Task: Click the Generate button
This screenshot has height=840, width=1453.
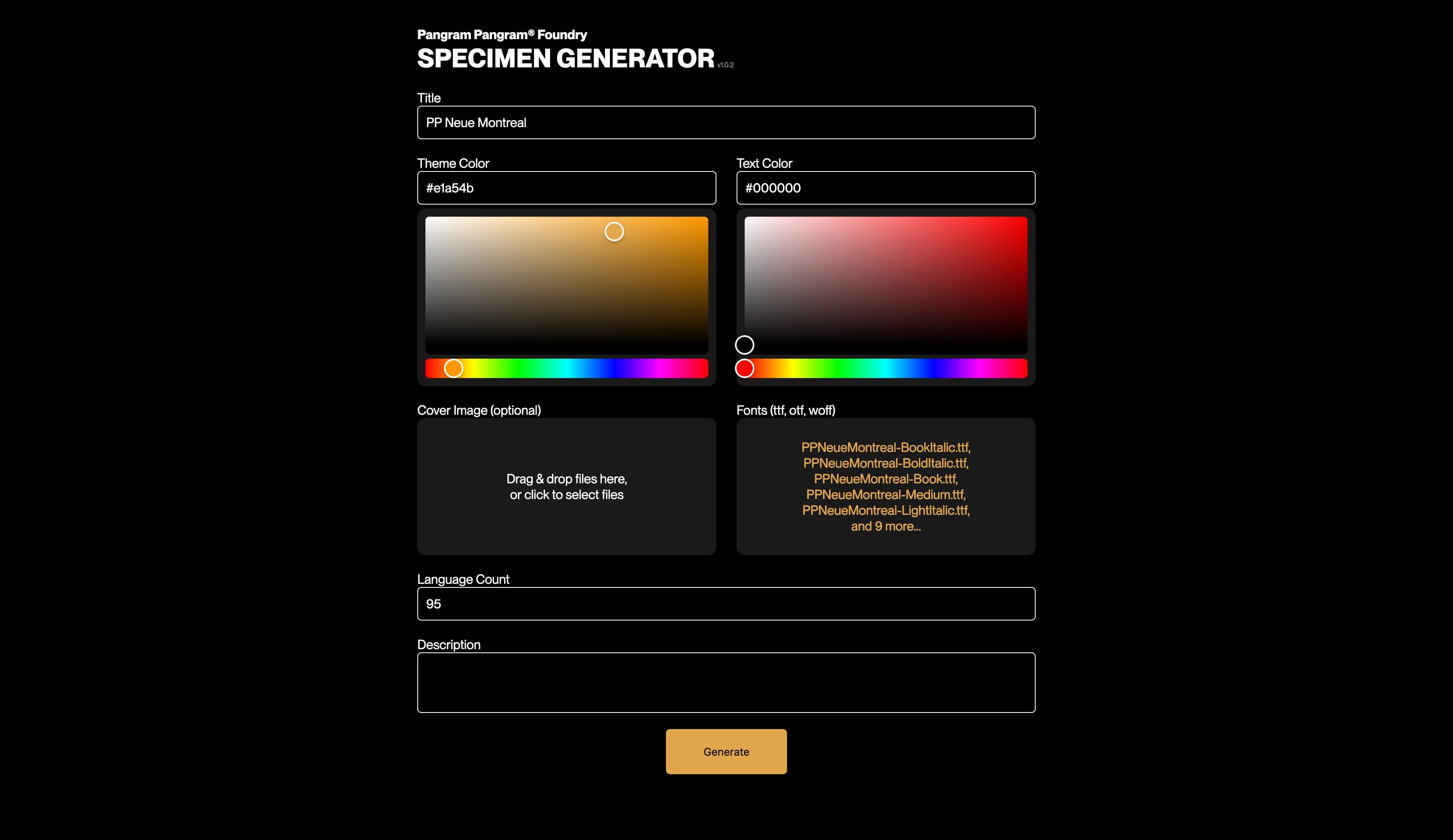Action: pos(726,751)
